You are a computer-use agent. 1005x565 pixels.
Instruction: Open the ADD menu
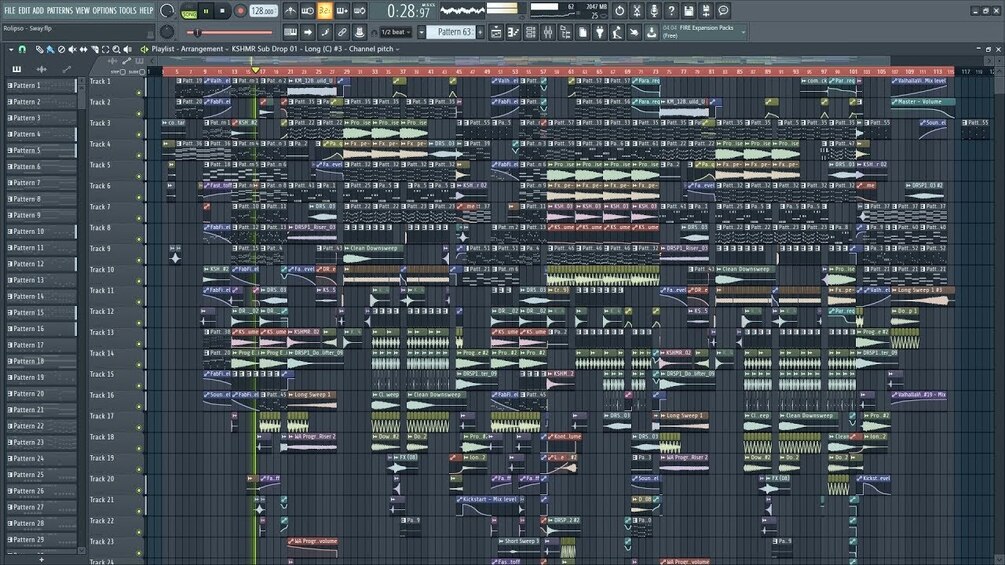(x=38, y=11)
